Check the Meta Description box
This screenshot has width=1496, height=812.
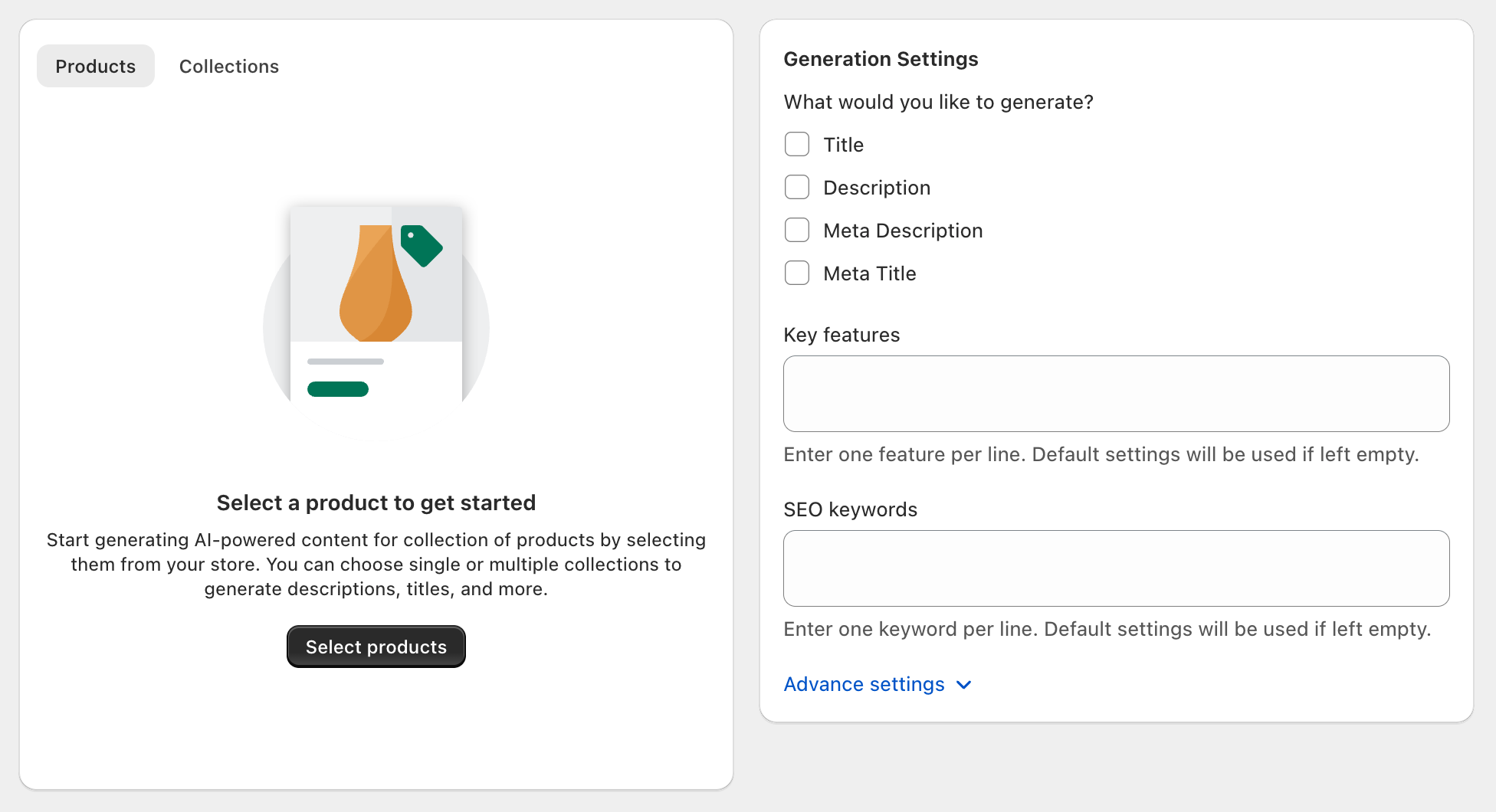[797, 230]
